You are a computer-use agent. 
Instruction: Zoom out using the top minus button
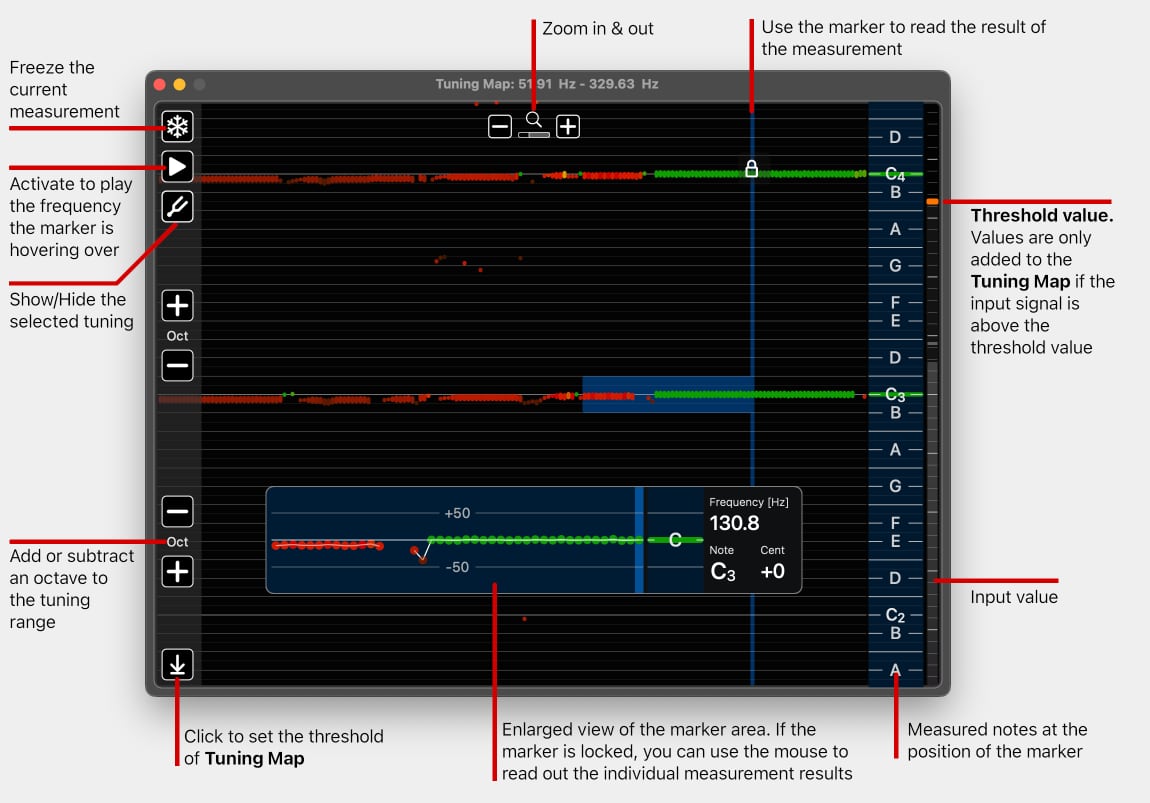point(500,127)
